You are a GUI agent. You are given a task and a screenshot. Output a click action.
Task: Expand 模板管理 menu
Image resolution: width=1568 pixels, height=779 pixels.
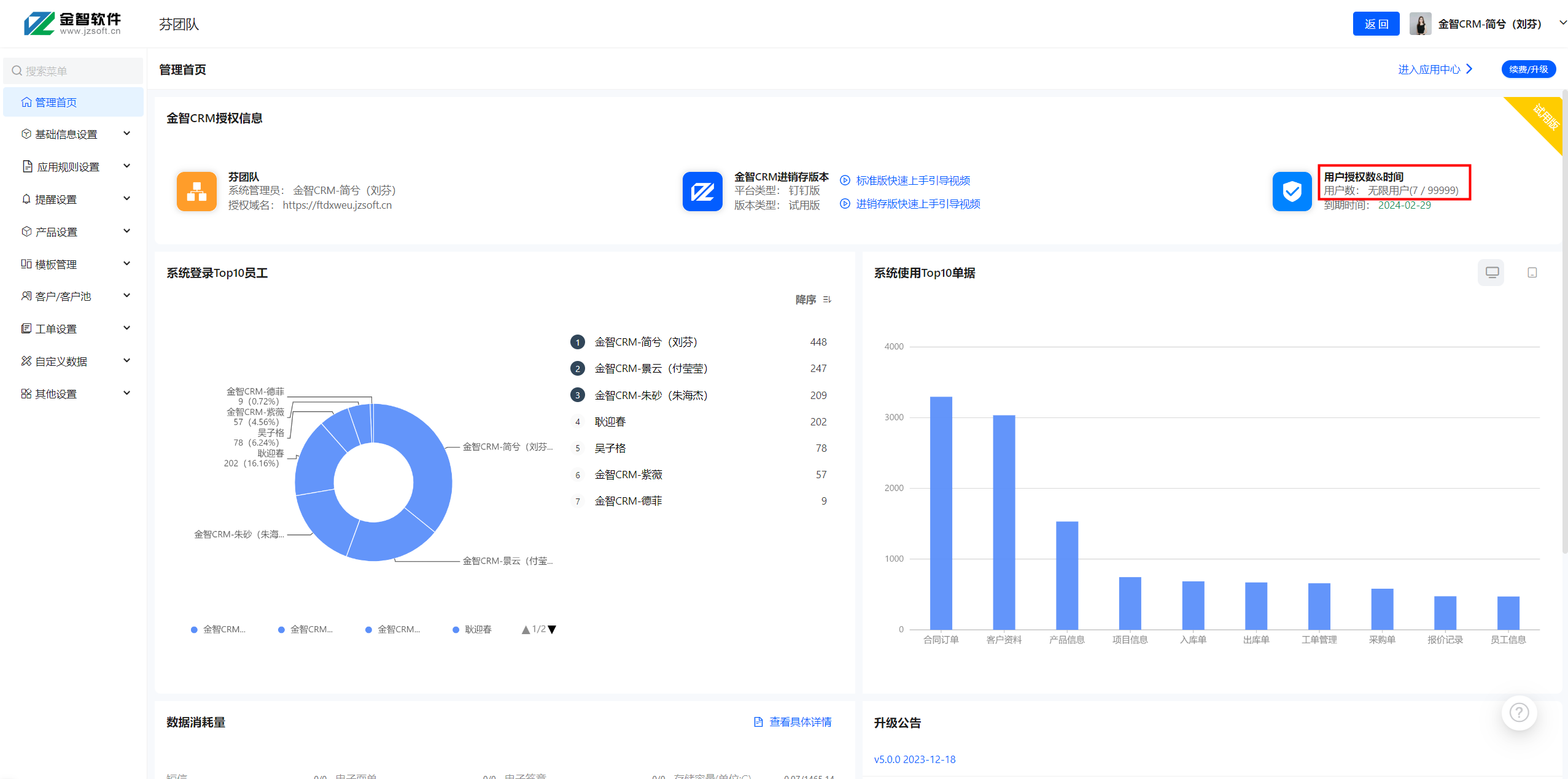[x=74, y=264]
